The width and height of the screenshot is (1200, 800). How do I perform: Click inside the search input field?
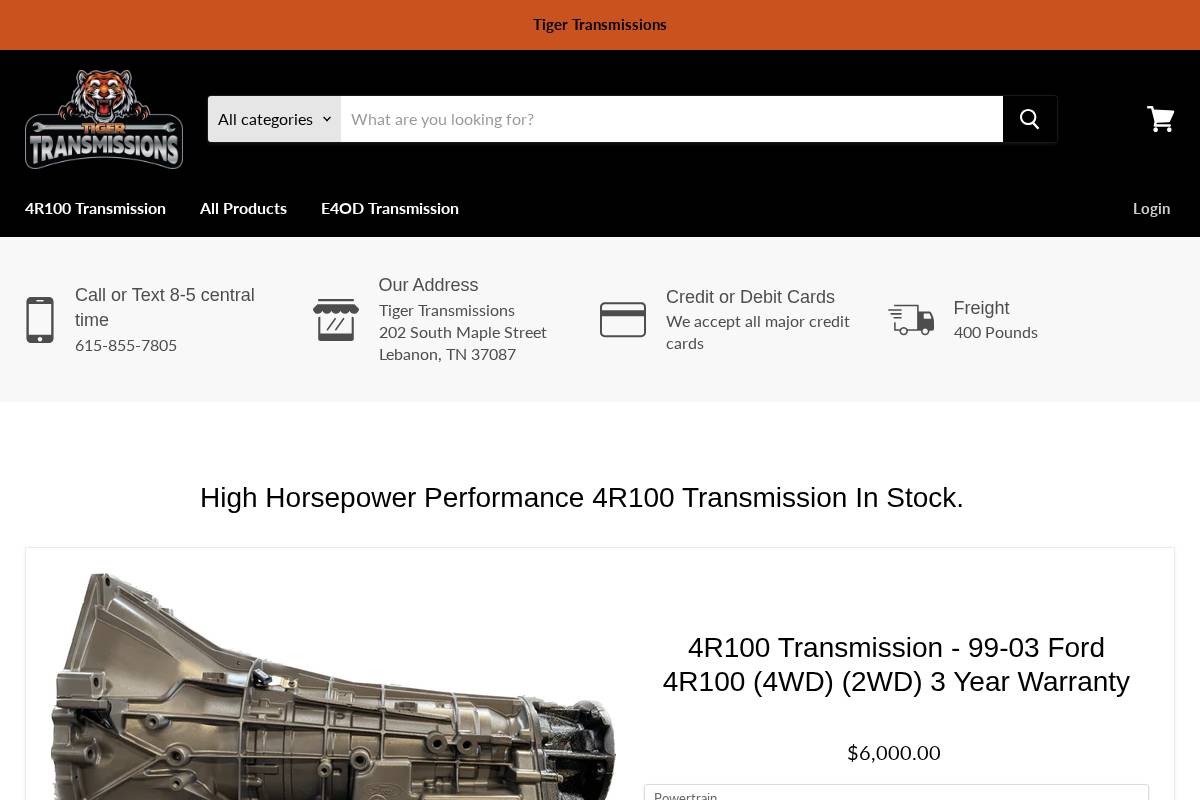670,118
